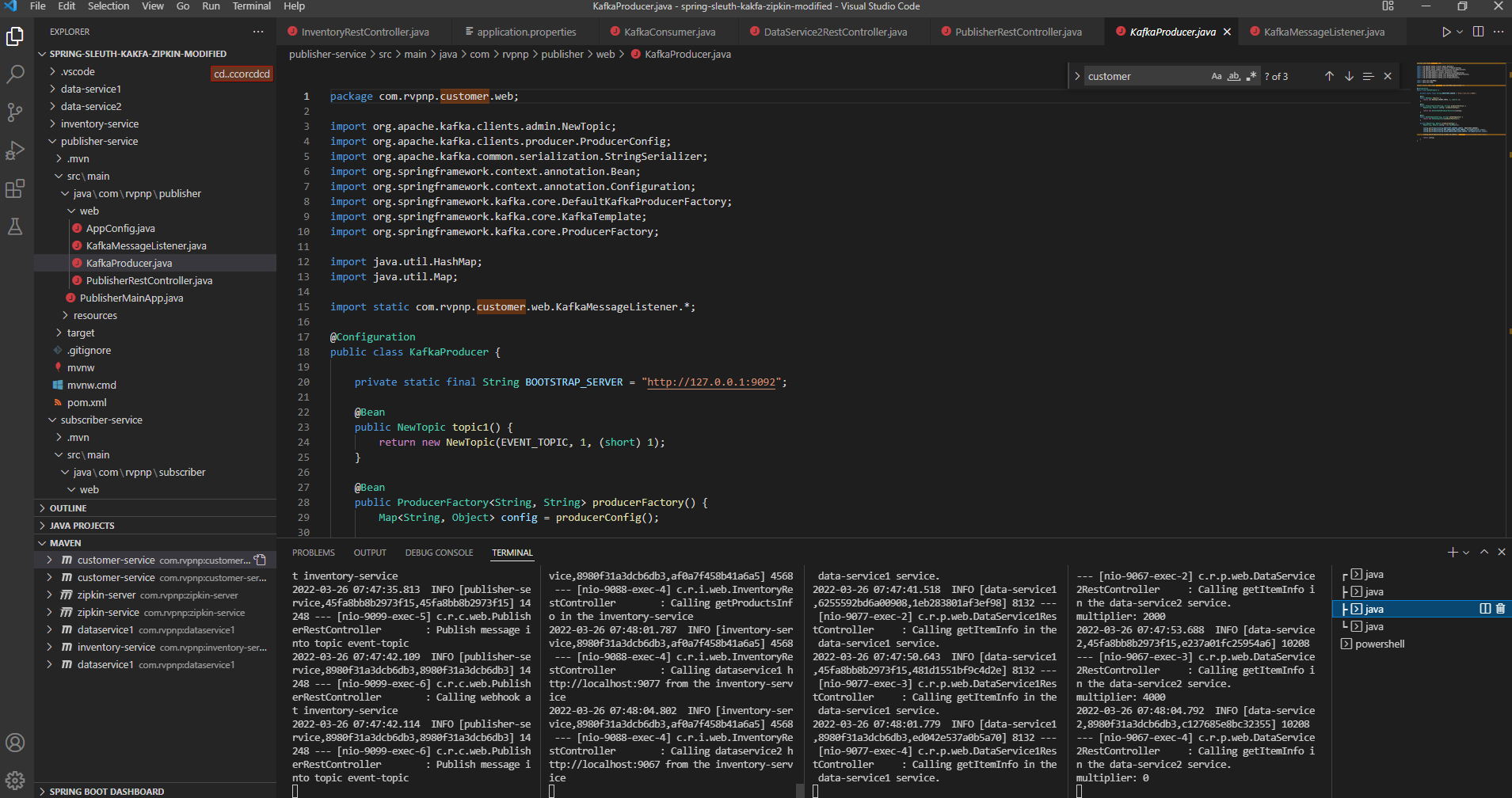Follow the http://127.0.0.1:9092 link in code
Viewport: 1512px width, 798px height.
[711, 382]
